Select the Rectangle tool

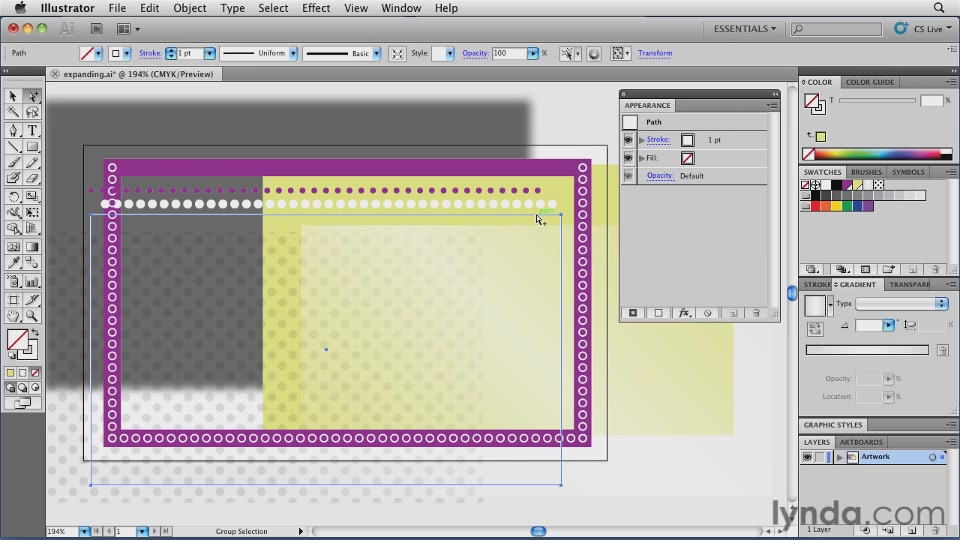tap(32, 147)
